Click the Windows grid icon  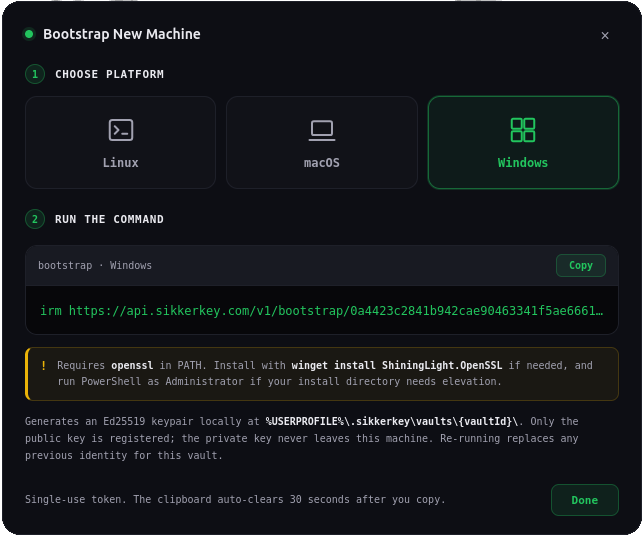(x=523, y=130)
